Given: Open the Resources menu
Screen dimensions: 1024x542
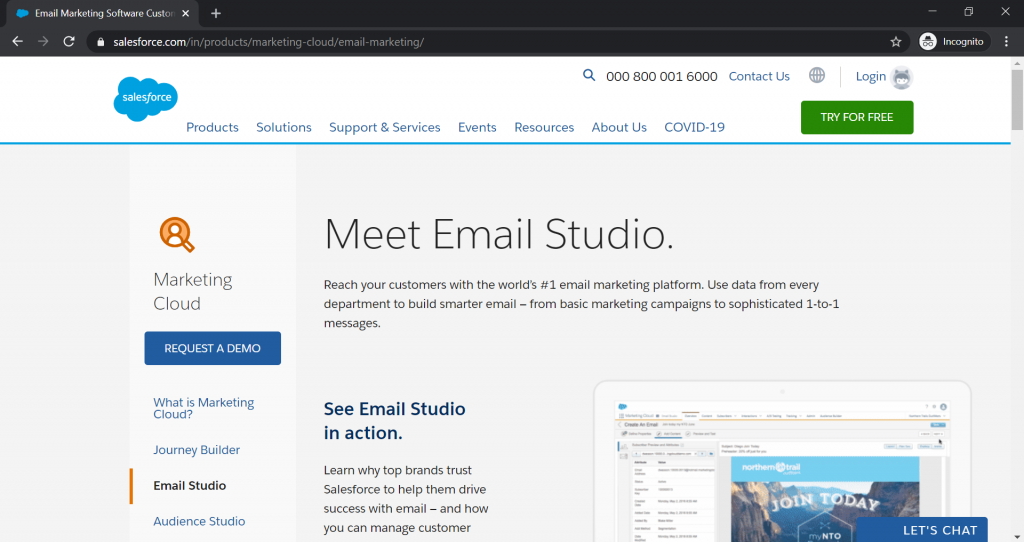Looking at the screenshot, I should click(544, 127).
